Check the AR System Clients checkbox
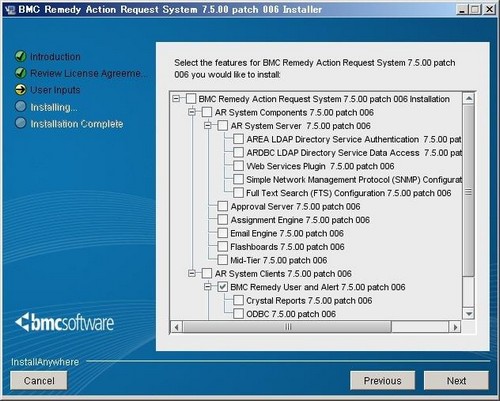This screenshot has width=500, height=401. pyautogui.click(x=207, y=273)
